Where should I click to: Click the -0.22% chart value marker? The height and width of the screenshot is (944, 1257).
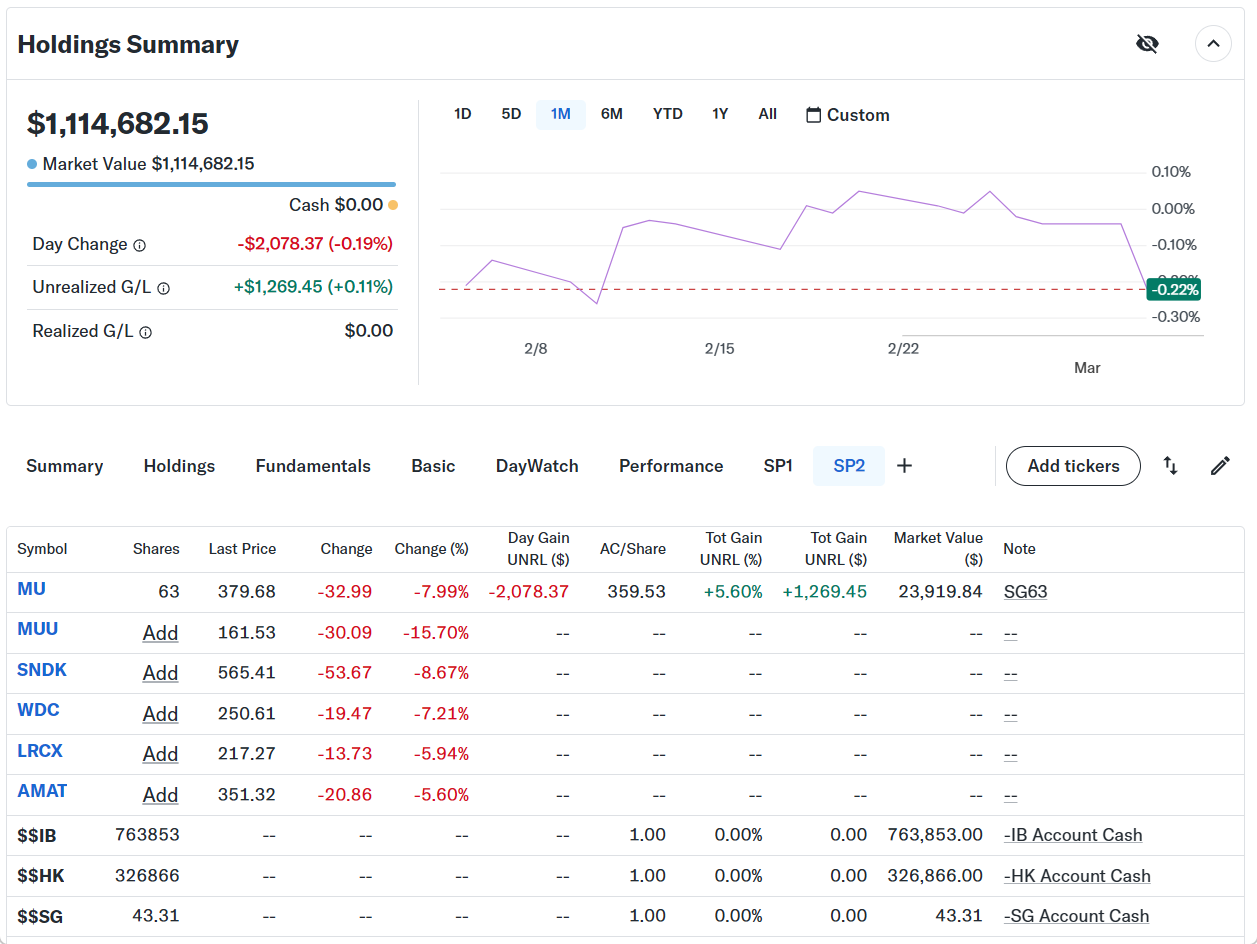1174,290
